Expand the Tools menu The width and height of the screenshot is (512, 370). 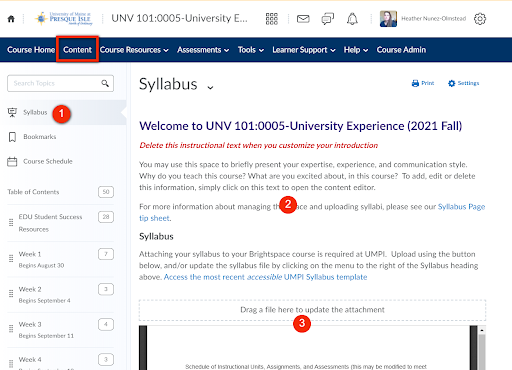[x=251, y=50]
